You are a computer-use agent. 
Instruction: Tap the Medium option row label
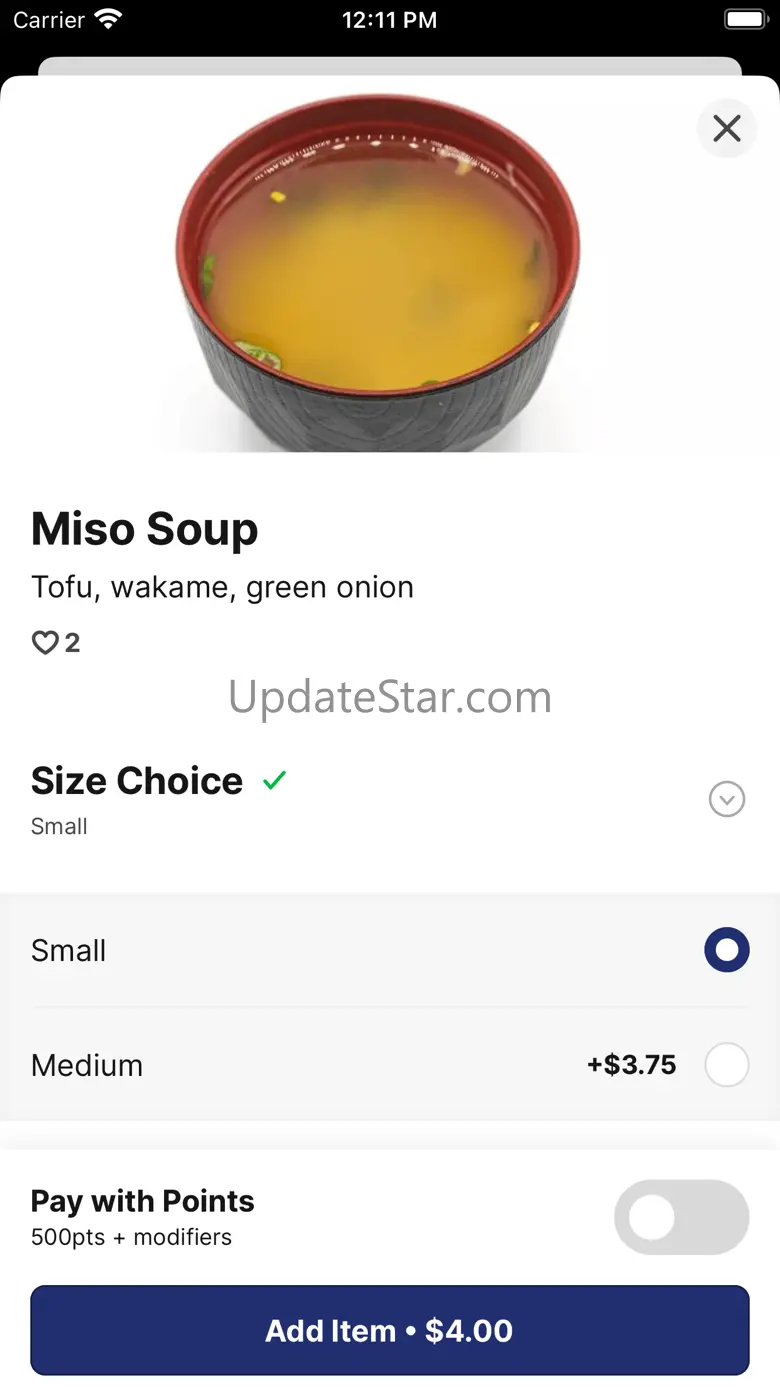87,1065
